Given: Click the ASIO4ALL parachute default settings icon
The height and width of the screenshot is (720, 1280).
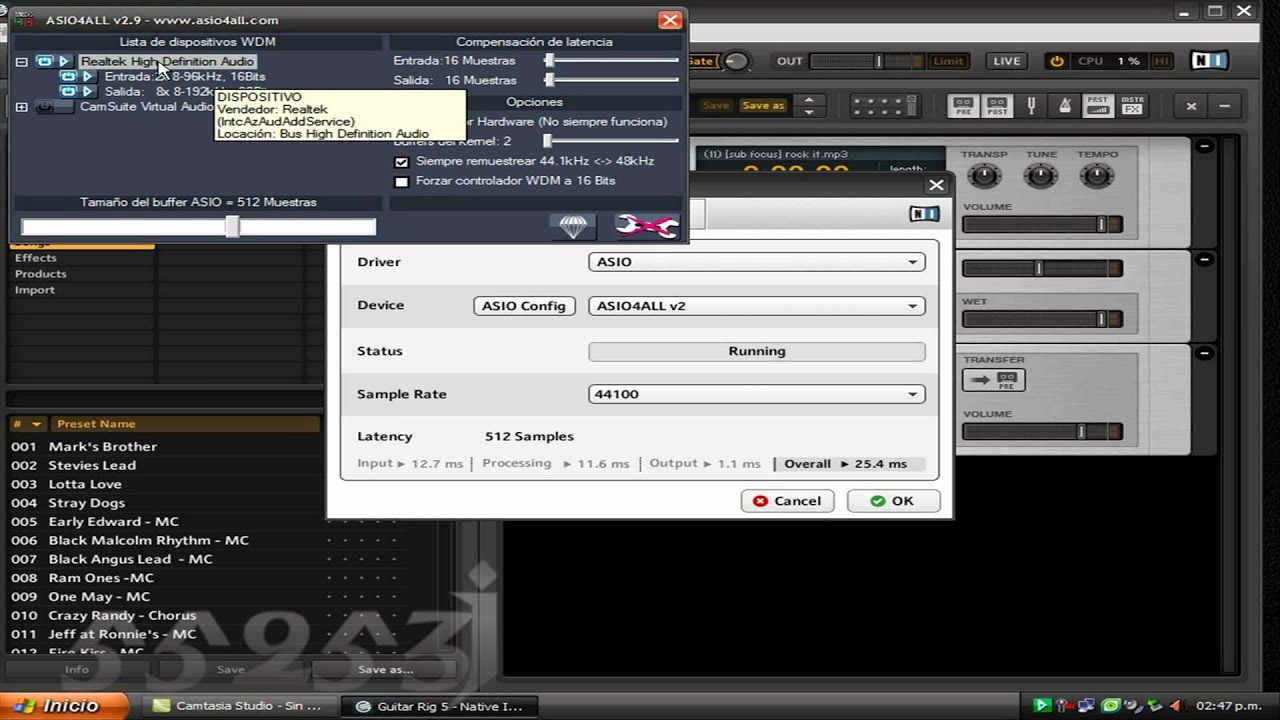Looking at the screenshot, I should (573, 227).
